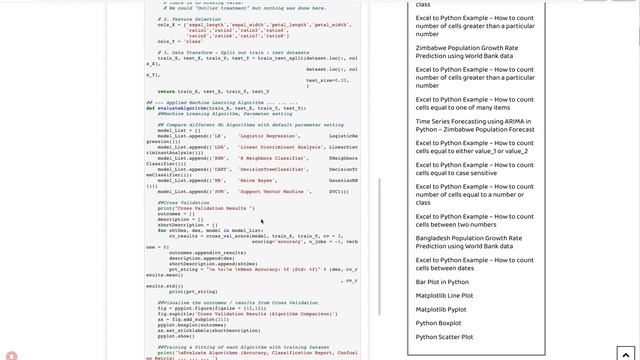Click the scroll-to-top arrow button
This screenshot has width=640, height=360.
626,353
